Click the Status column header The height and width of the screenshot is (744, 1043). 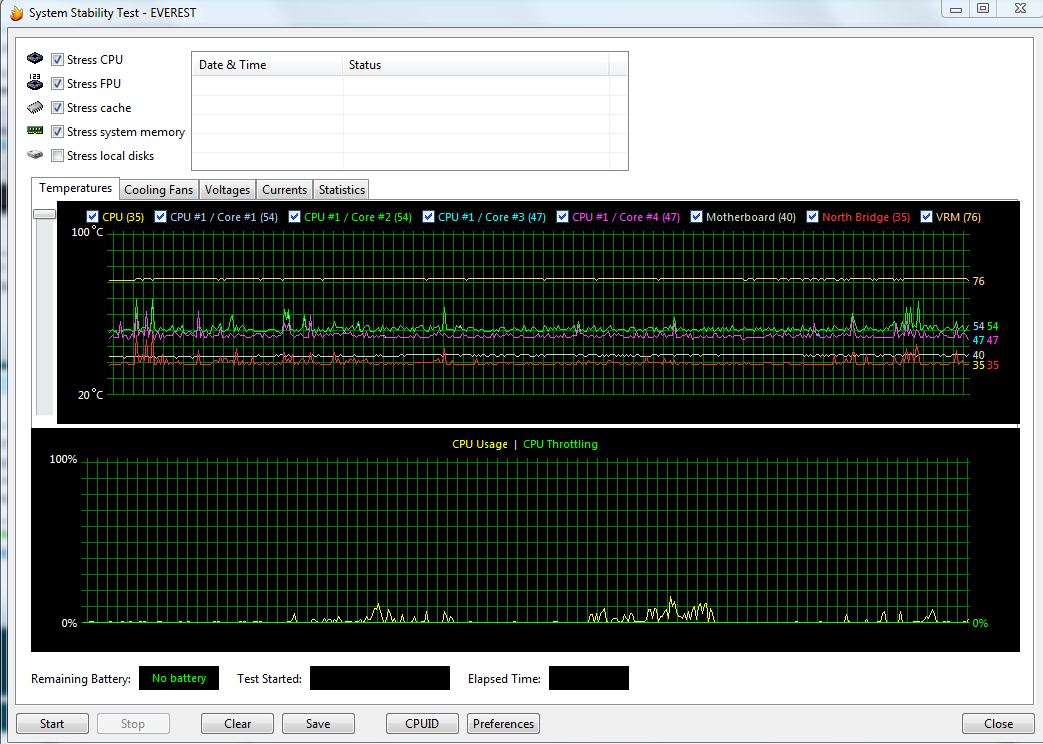pyautogui.click(x=476, y=65)
